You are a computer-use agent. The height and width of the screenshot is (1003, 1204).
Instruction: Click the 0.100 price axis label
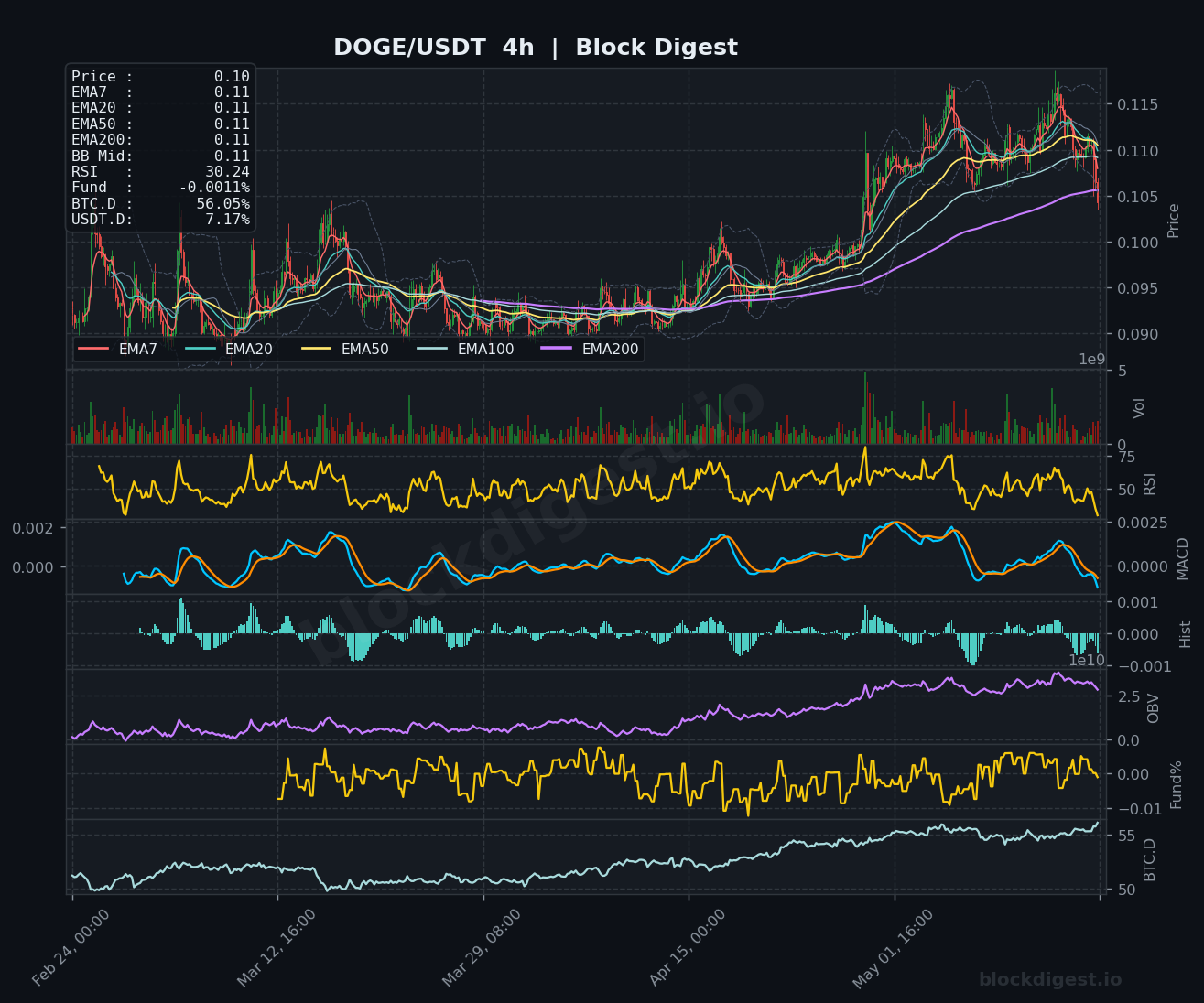tap(1136, 243)
